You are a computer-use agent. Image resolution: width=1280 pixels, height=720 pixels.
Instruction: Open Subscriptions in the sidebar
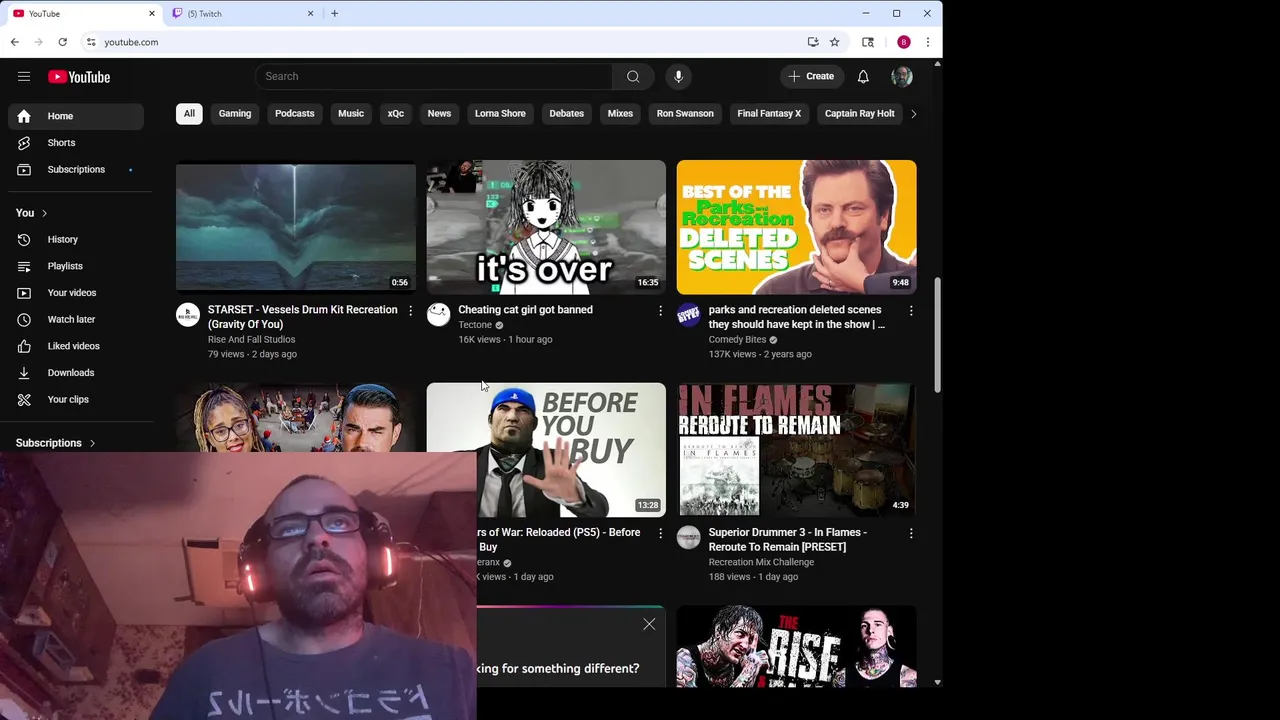[76, 170]
